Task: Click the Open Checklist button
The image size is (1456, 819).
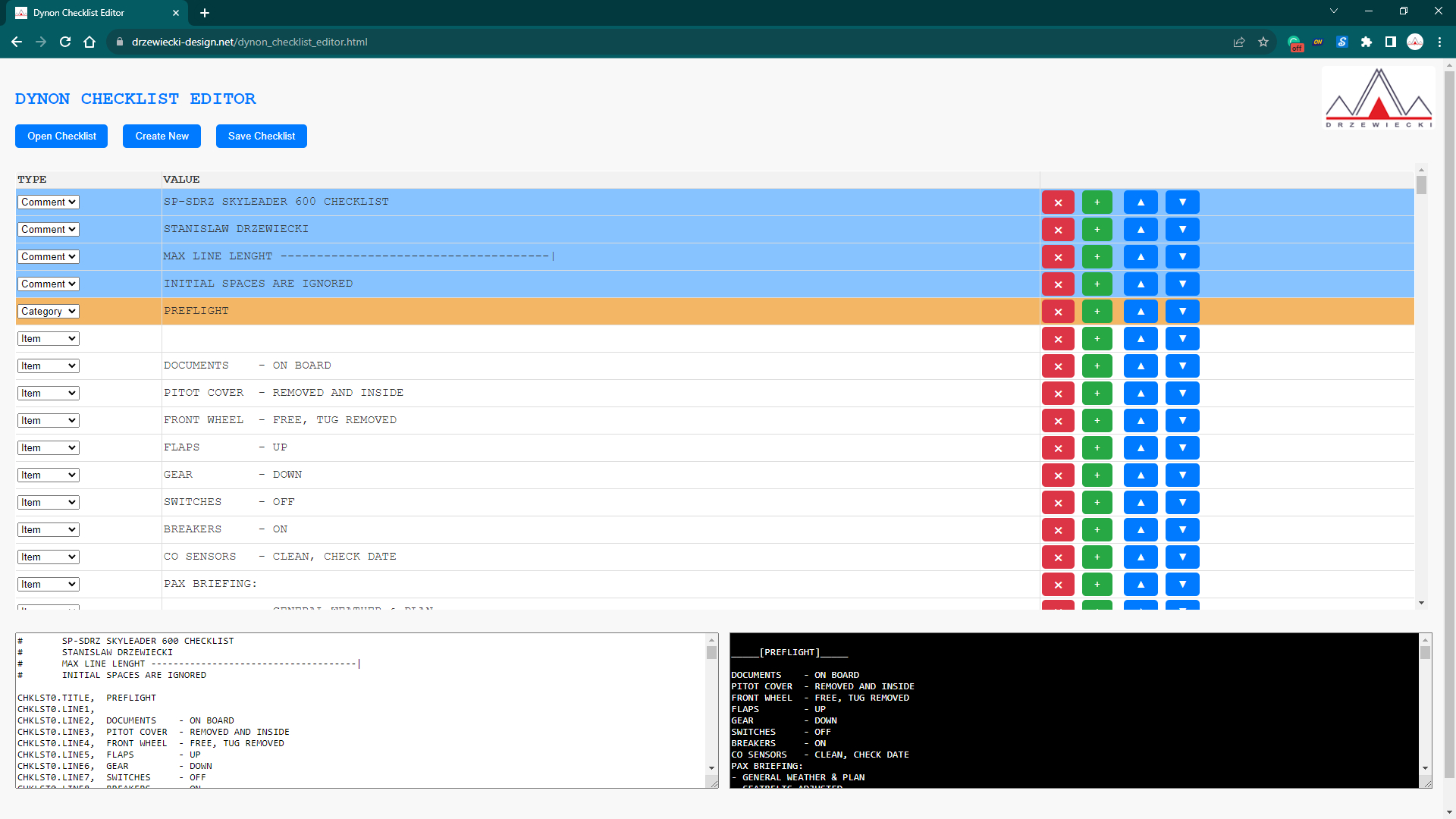Action: click(x=61, y=136)
